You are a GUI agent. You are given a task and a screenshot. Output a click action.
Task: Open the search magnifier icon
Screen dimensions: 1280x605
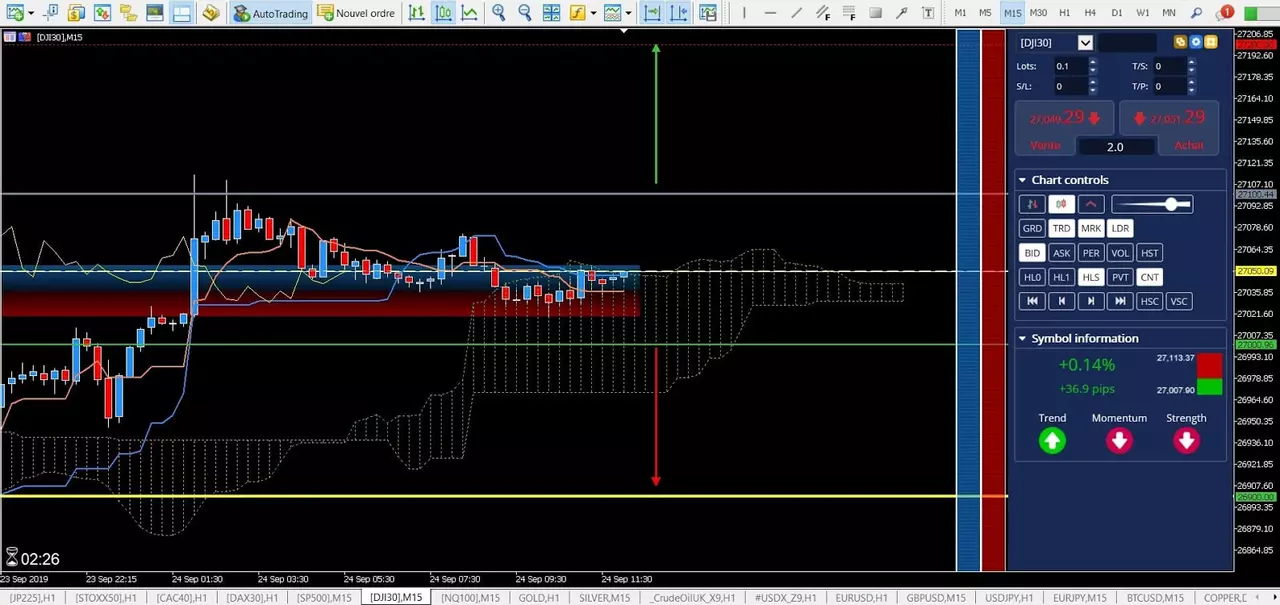(x=1196, y=13)
